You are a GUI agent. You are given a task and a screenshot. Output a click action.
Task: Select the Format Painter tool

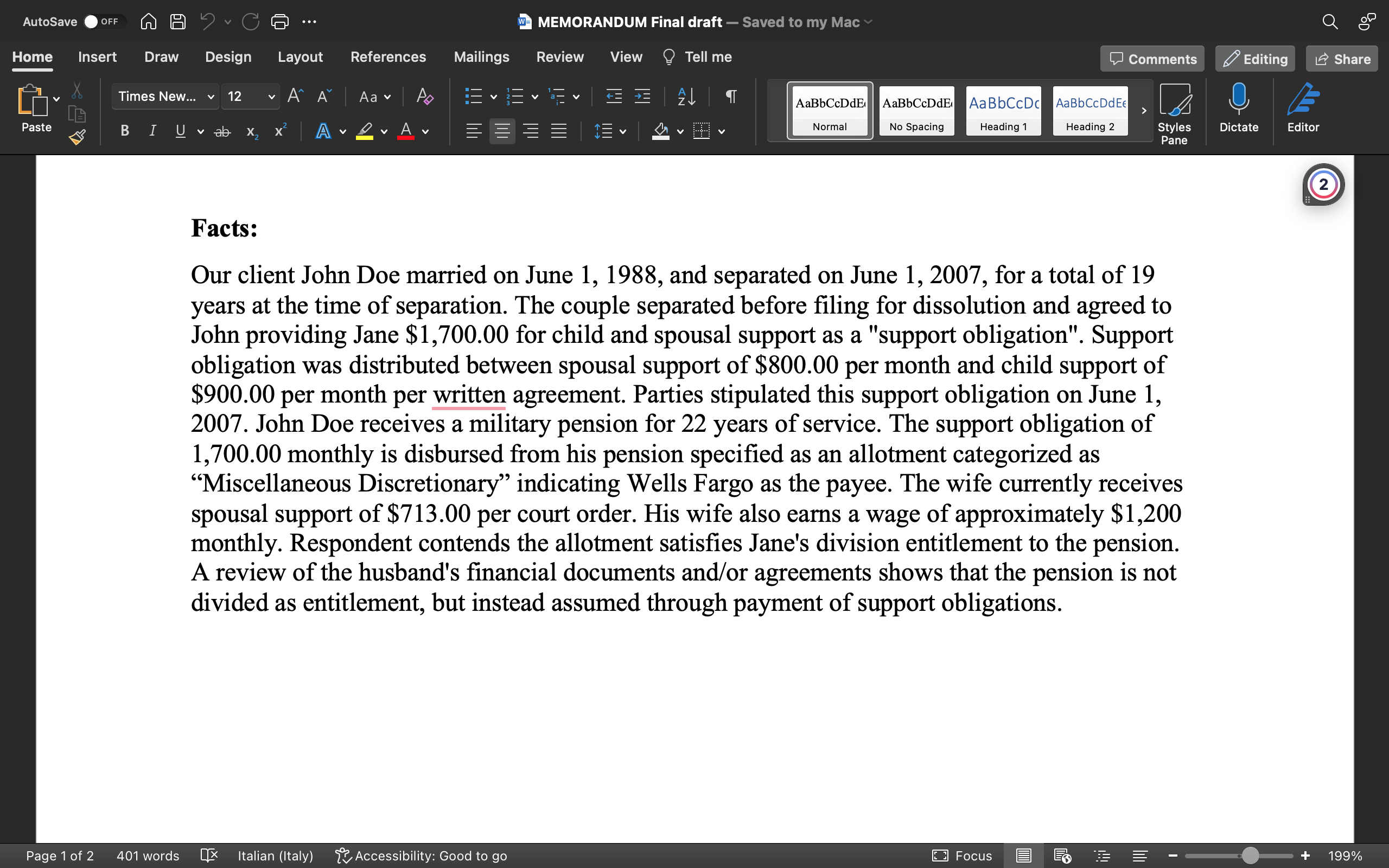tap(77, 137)
